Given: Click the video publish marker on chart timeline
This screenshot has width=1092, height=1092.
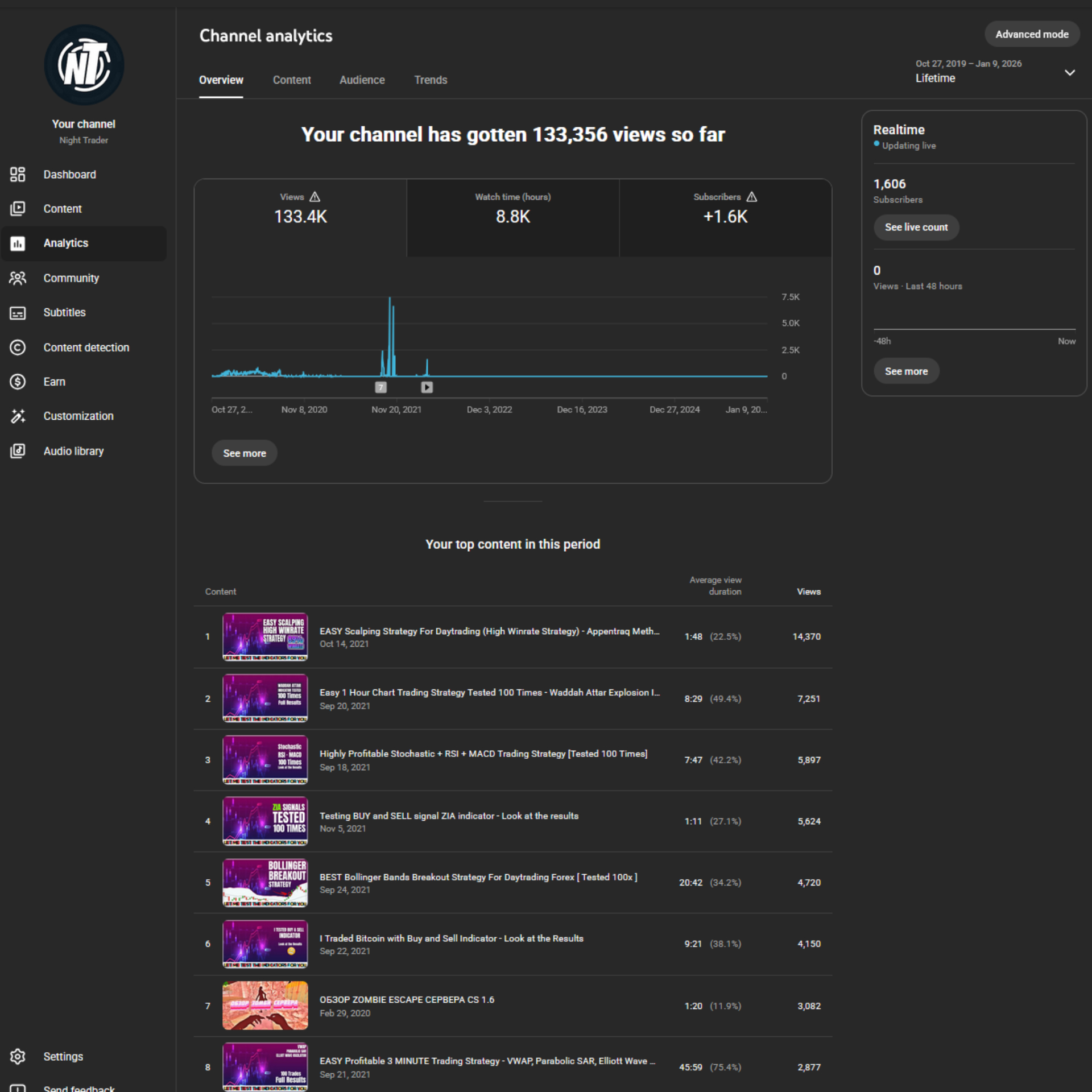Looking at the screenshot, I should point(427,387).
